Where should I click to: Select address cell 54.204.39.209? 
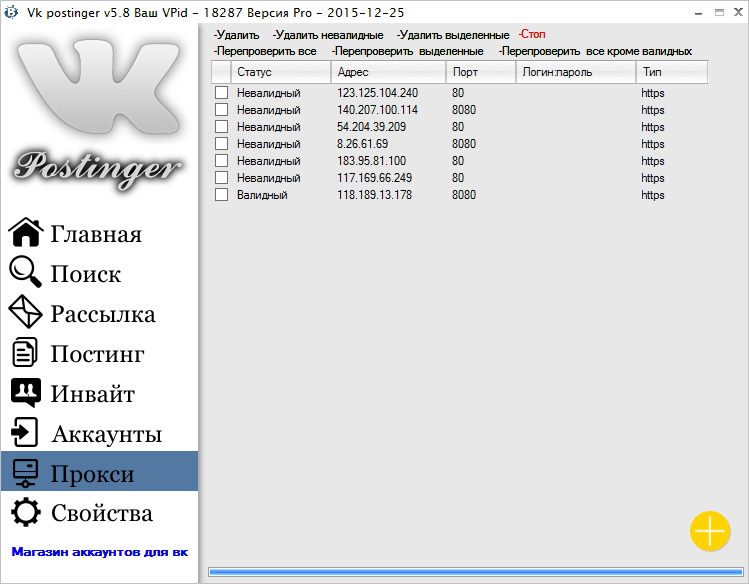tap(371, 127)
